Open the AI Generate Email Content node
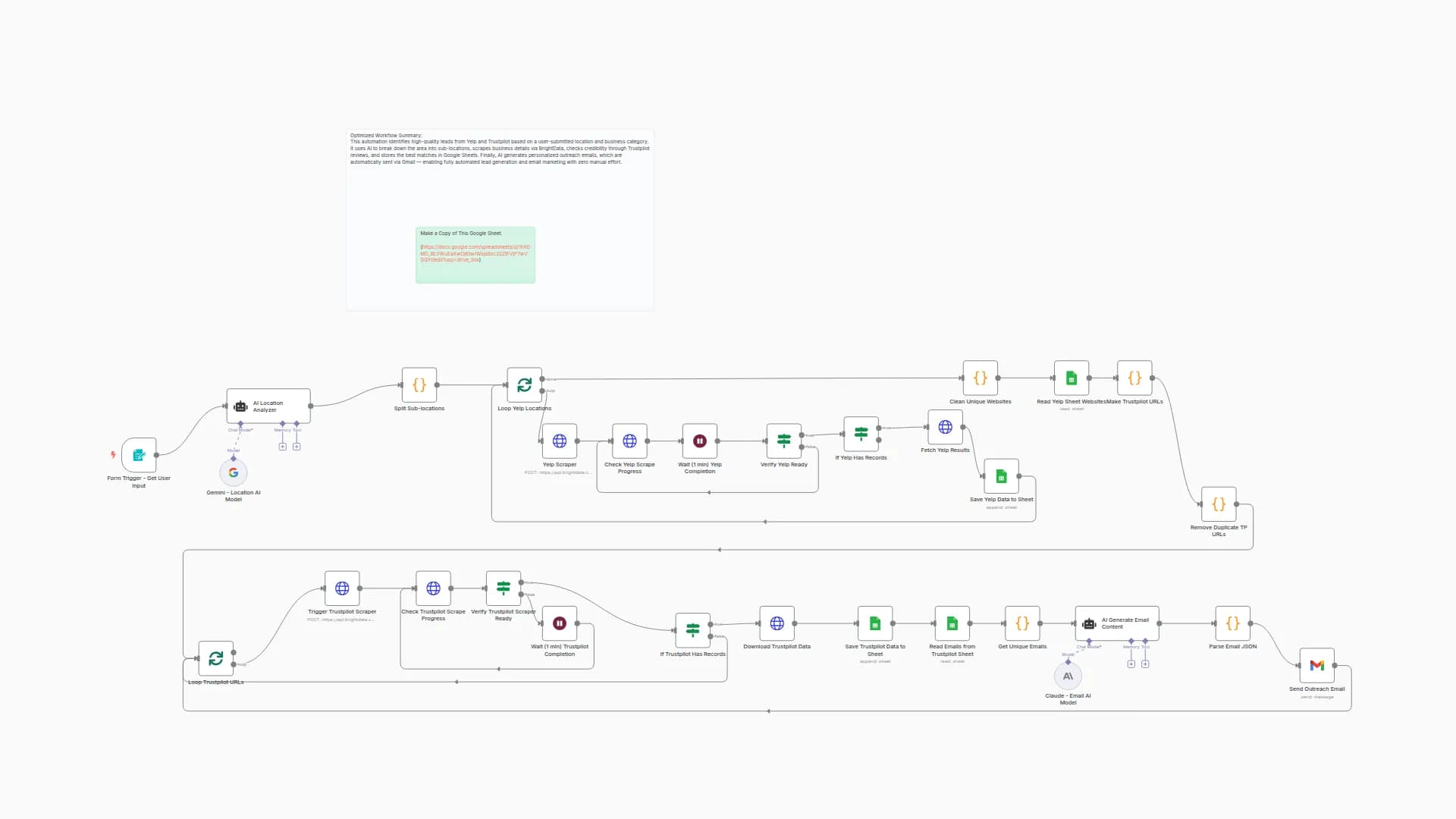The width and height of the screenshot is (1456, 819). (1117, 623)
